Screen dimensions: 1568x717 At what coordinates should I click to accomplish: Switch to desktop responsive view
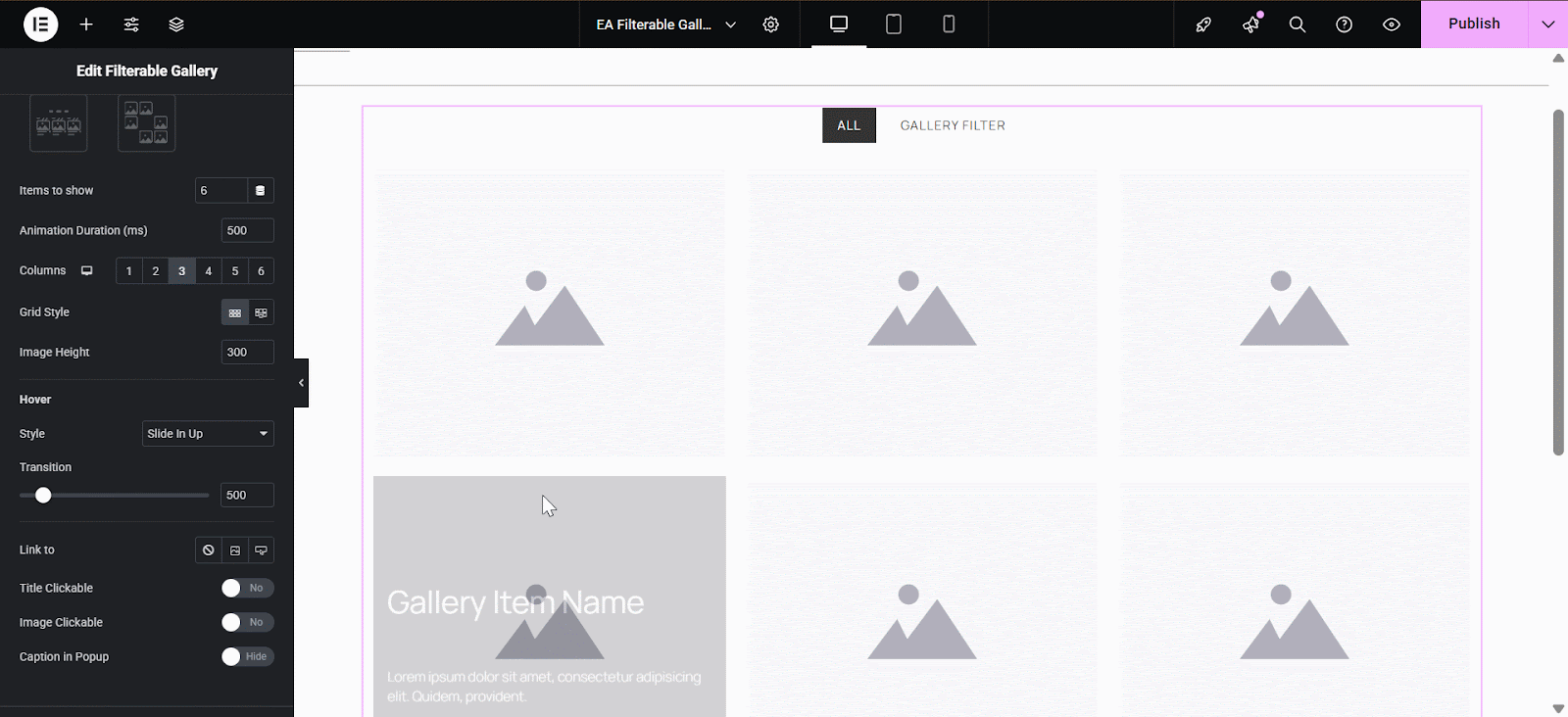click(839, 24)
